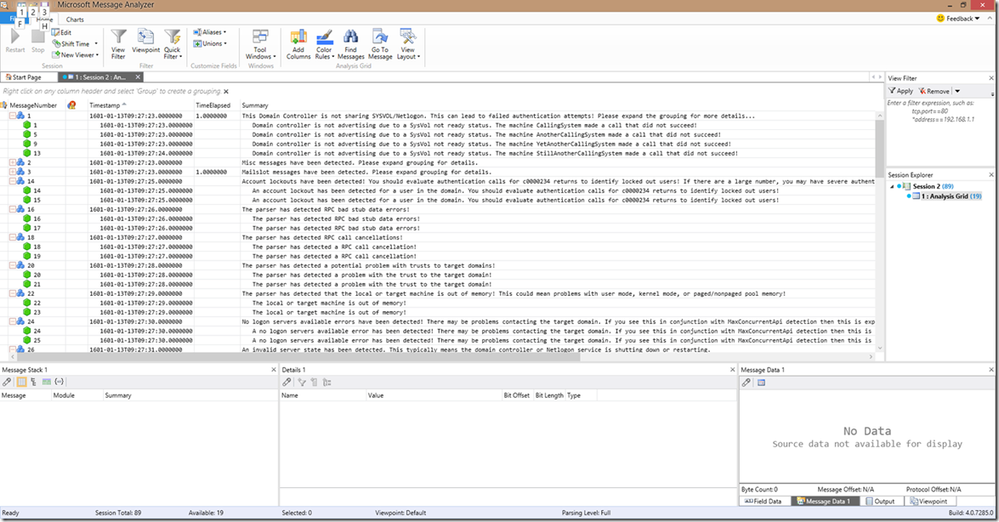Collapse message group 14 account lockouts
The width and height of the screenshot is (999, 522).
(x=12, y=181)
